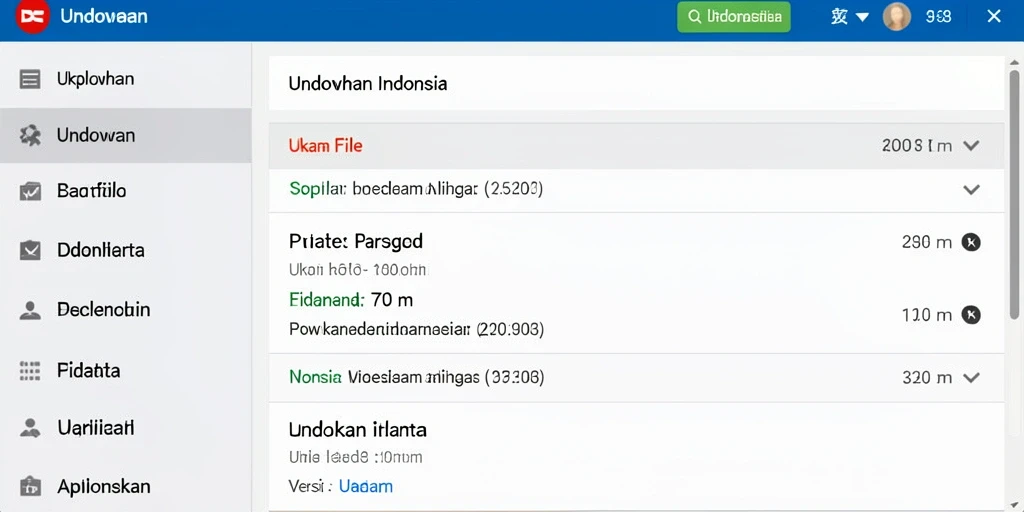Click the user avatar picture
Image resolution: width=1024 pixels, height=512 pixels.
[x=897, y=17]
